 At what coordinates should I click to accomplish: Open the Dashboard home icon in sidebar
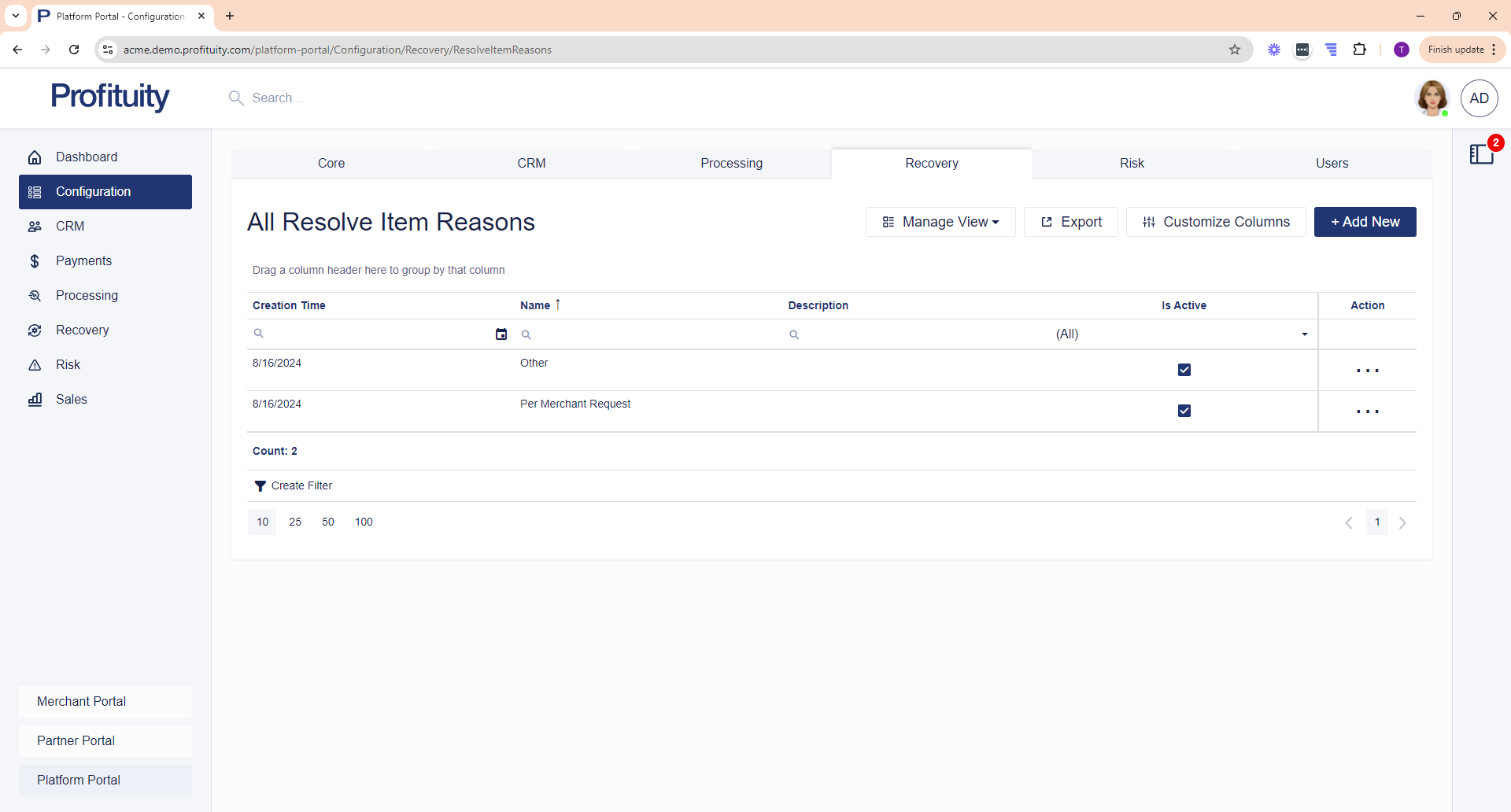tap(35, 157)
